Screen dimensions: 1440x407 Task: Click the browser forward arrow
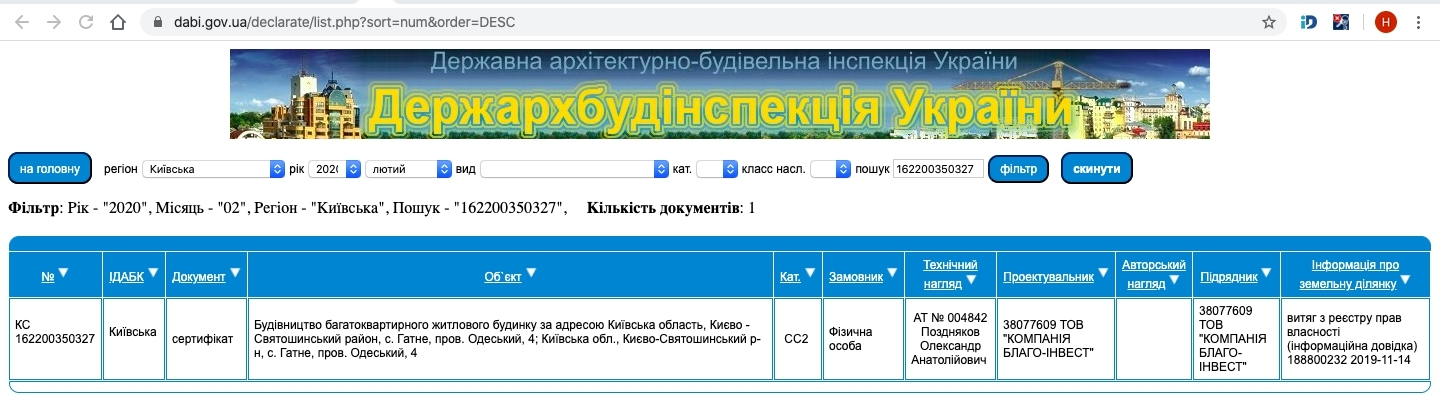[54, 21]
